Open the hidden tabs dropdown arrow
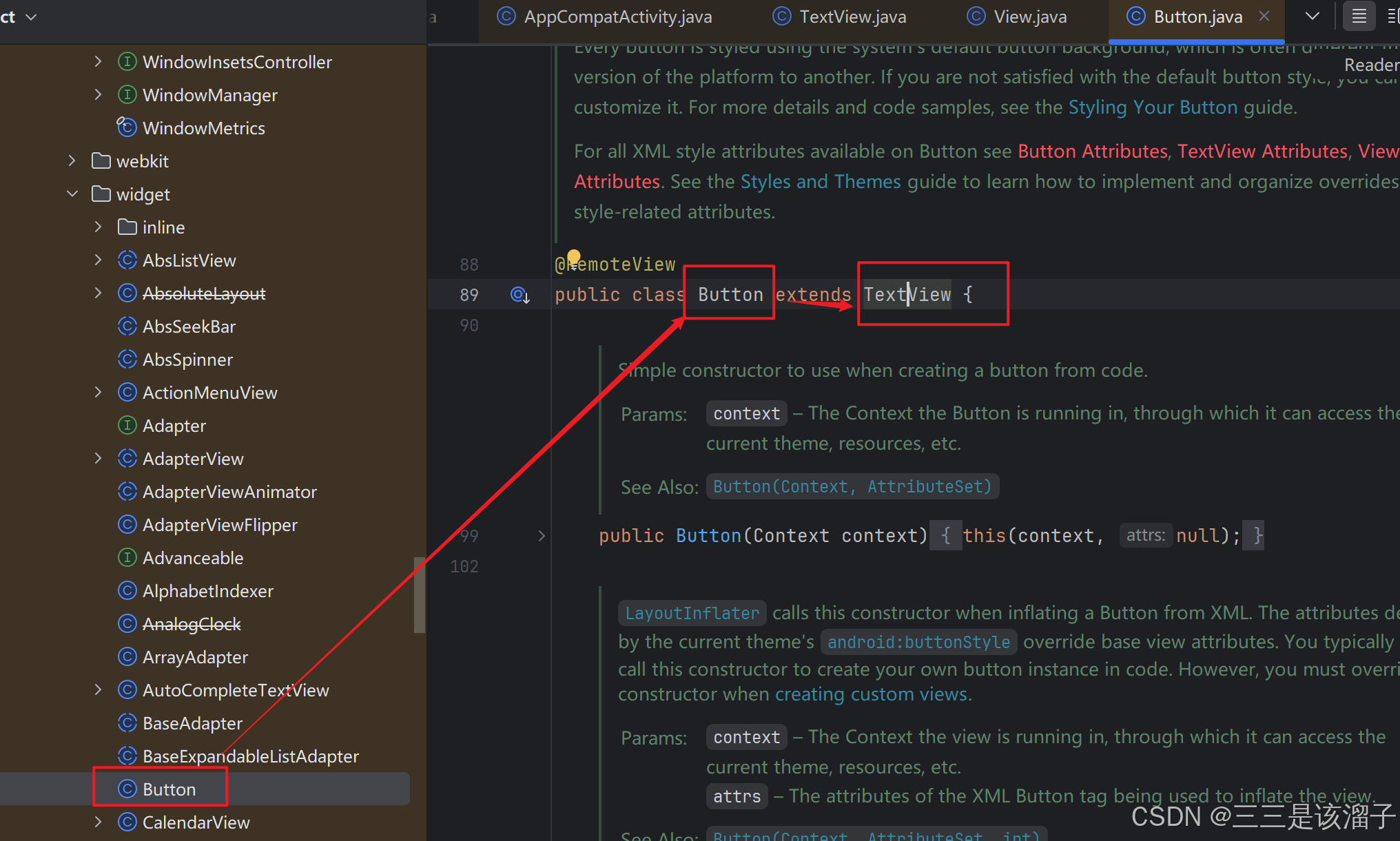The height and width of the screenshot is (841, 1400). 1312,17
